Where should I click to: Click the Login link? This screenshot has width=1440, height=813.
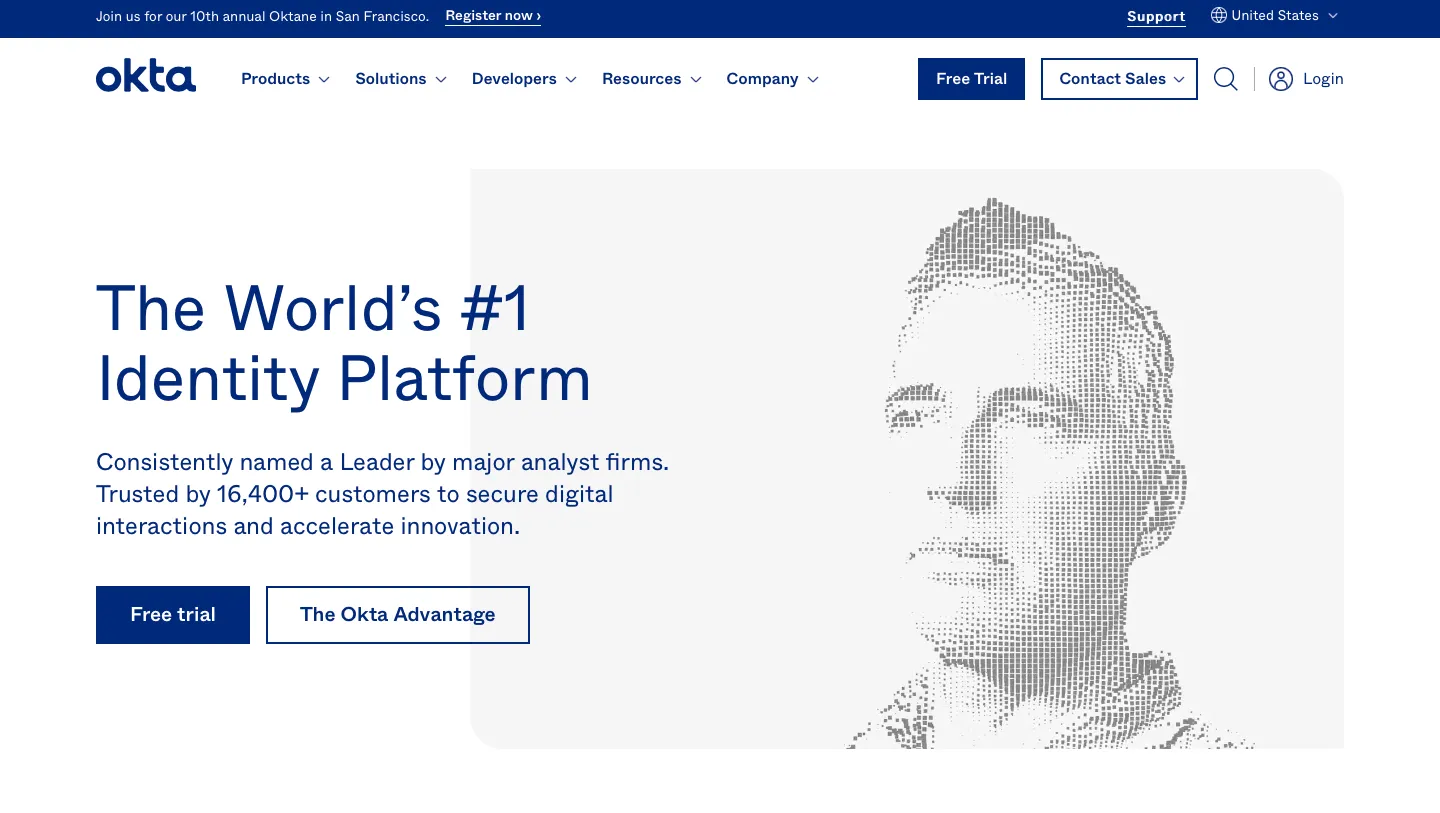point(1323,79)
